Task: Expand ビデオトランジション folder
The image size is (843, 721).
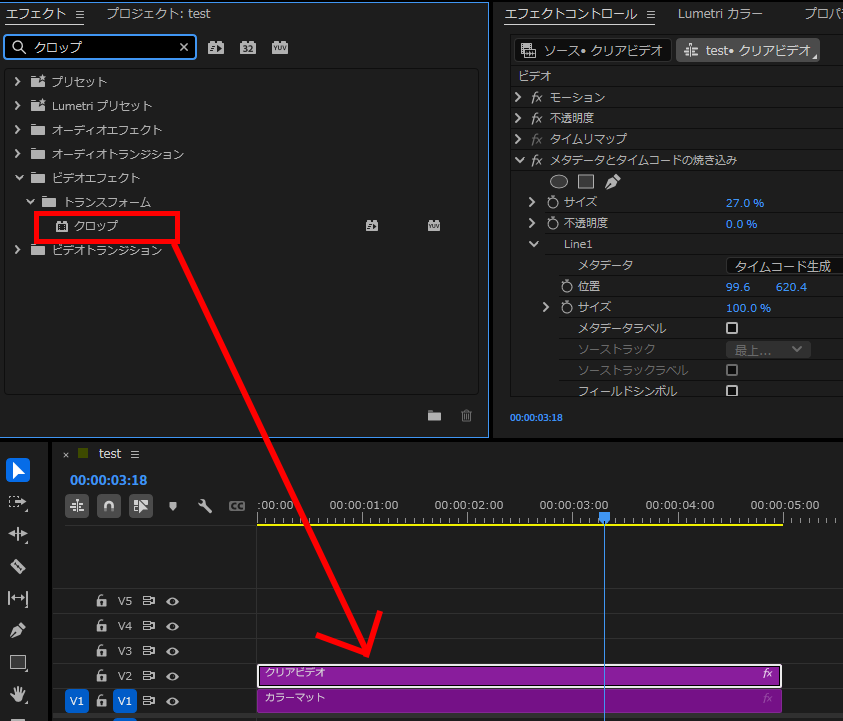Action: [x=18, y=250]
